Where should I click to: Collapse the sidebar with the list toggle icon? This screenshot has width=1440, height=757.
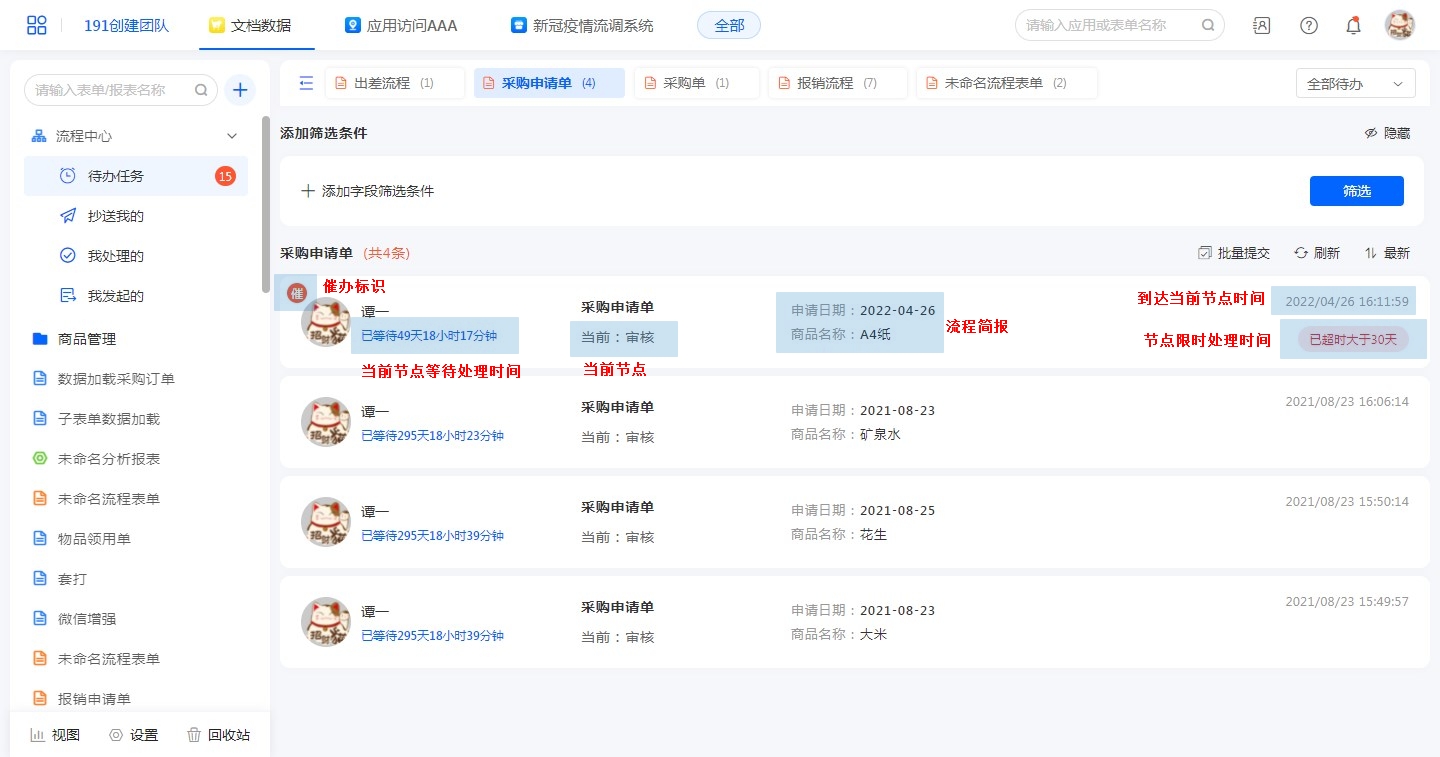tap(306, 83)
